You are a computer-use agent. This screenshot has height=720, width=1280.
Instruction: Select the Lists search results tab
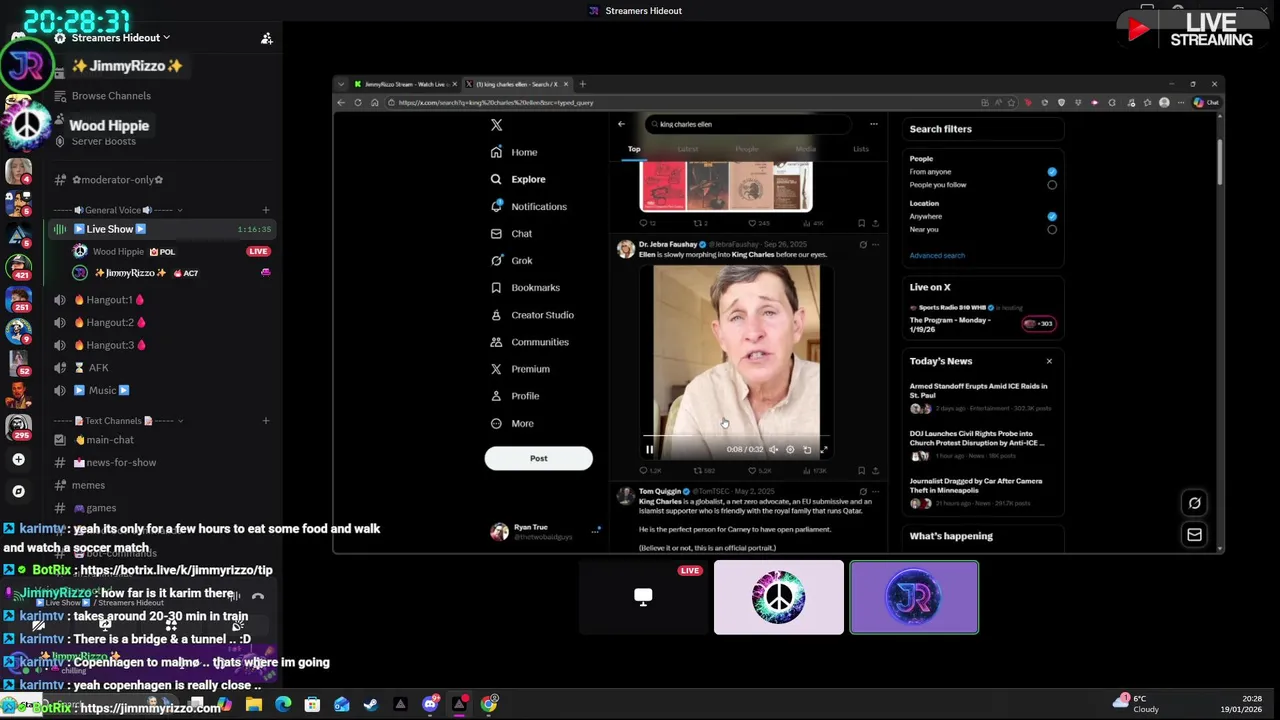pos(861,149)
